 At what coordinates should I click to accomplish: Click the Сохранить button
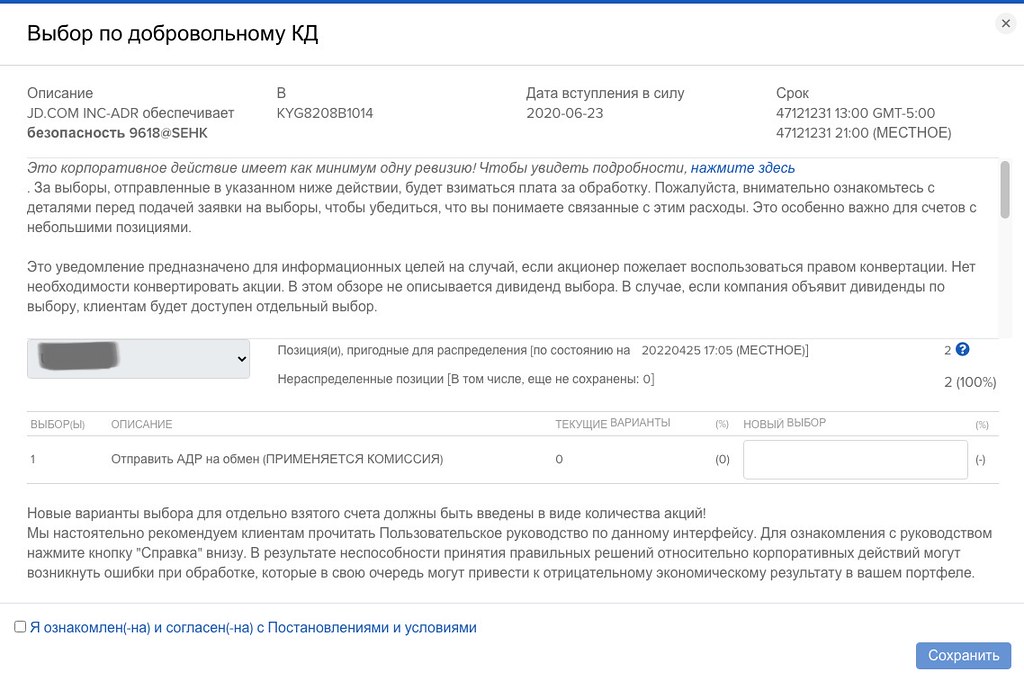pos(963,656)
